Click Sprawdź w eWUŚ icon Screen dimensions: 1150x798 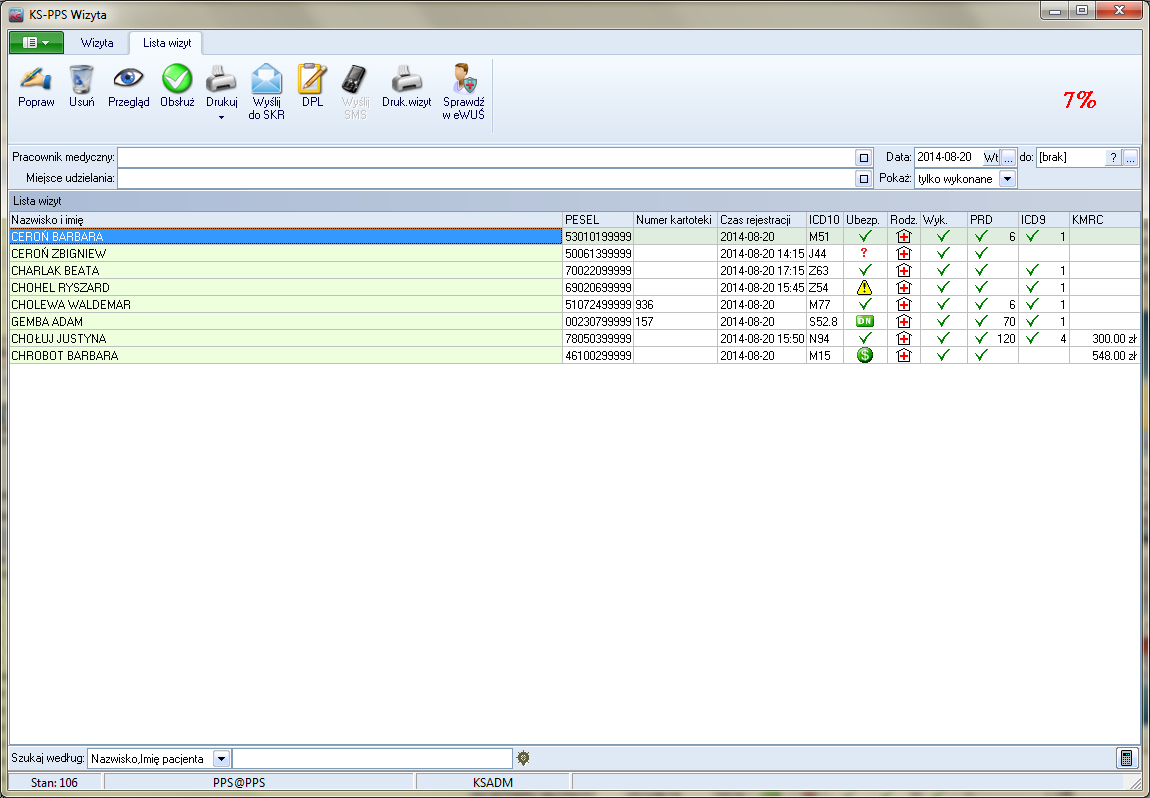click(x=463, y=79)
